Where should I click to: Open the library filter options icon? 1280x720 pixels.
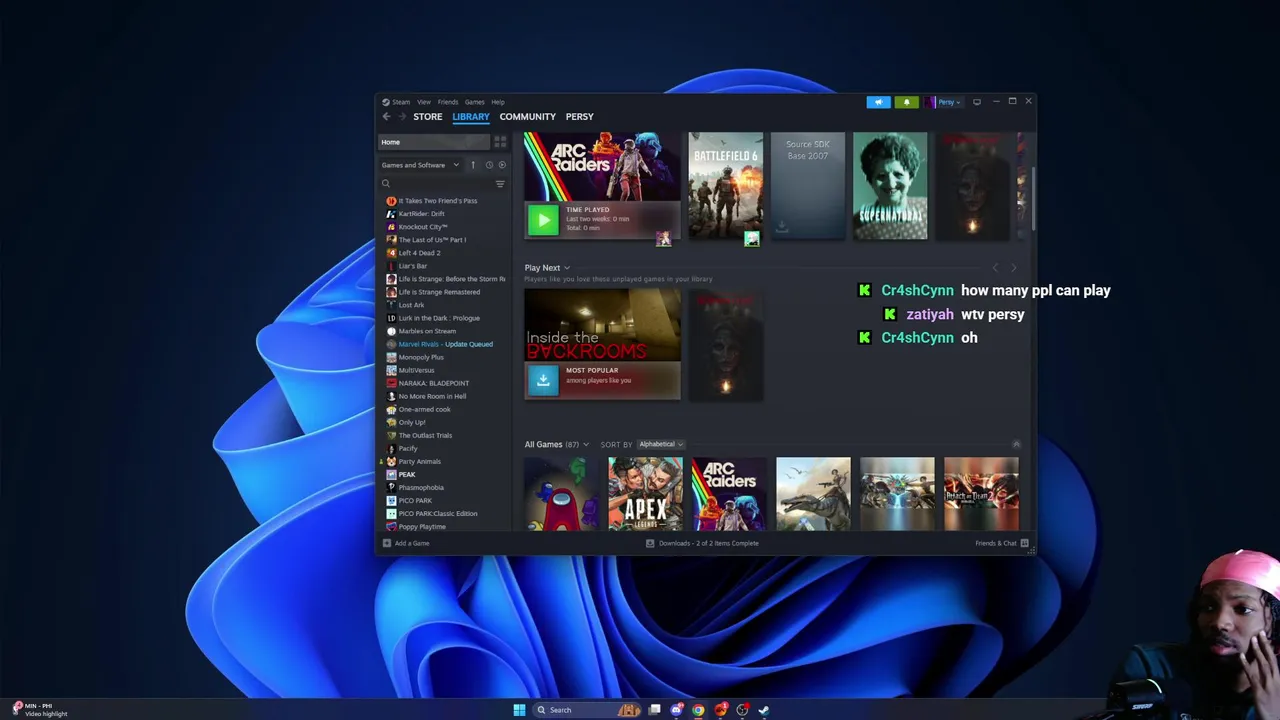(500, 184)
